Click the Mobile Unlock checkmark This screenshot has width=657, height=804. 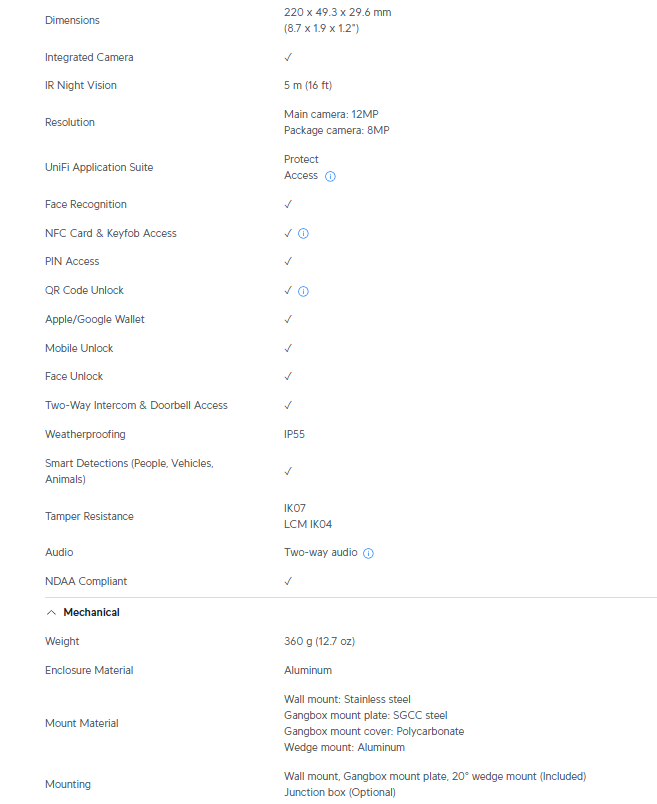coord(288,348)
